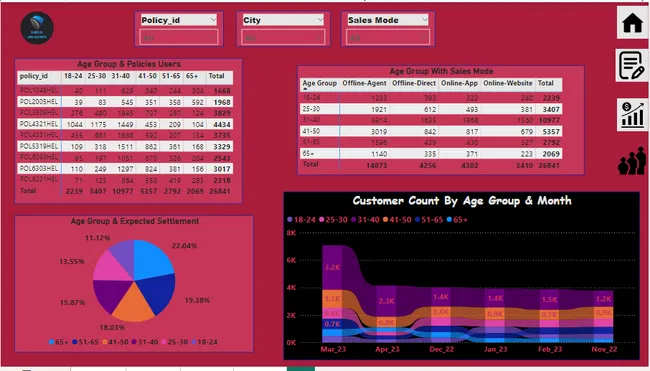Viewport: 650px width, 371px height.
Task: Click the 41-50 legend entry in ribbon chart
Action: coord(397,220)
